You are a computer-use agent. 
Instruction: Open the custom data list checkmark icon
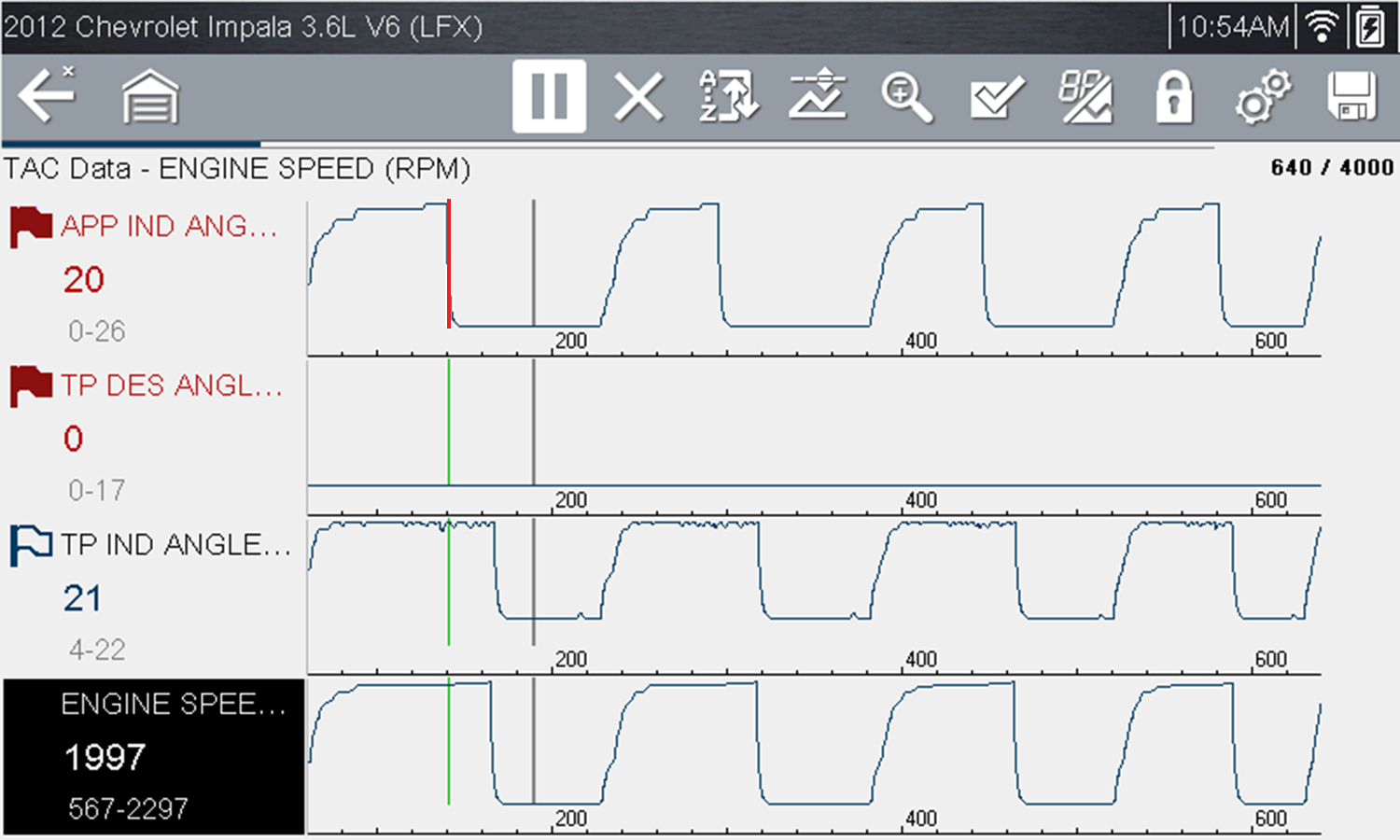[x=996, y=96]
